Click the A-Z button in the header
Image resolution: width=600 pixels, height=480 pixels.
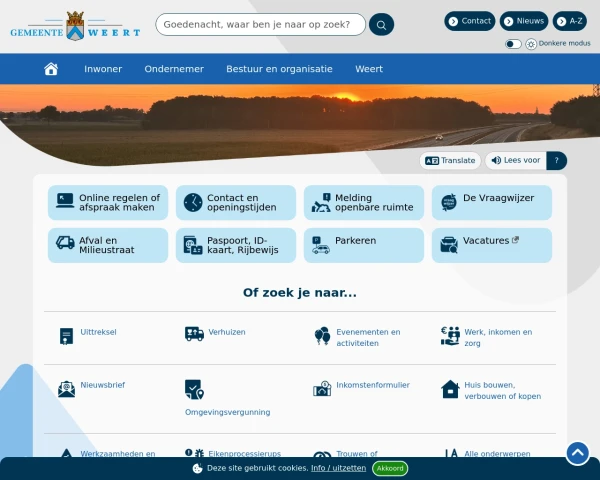tap(569, 21)
